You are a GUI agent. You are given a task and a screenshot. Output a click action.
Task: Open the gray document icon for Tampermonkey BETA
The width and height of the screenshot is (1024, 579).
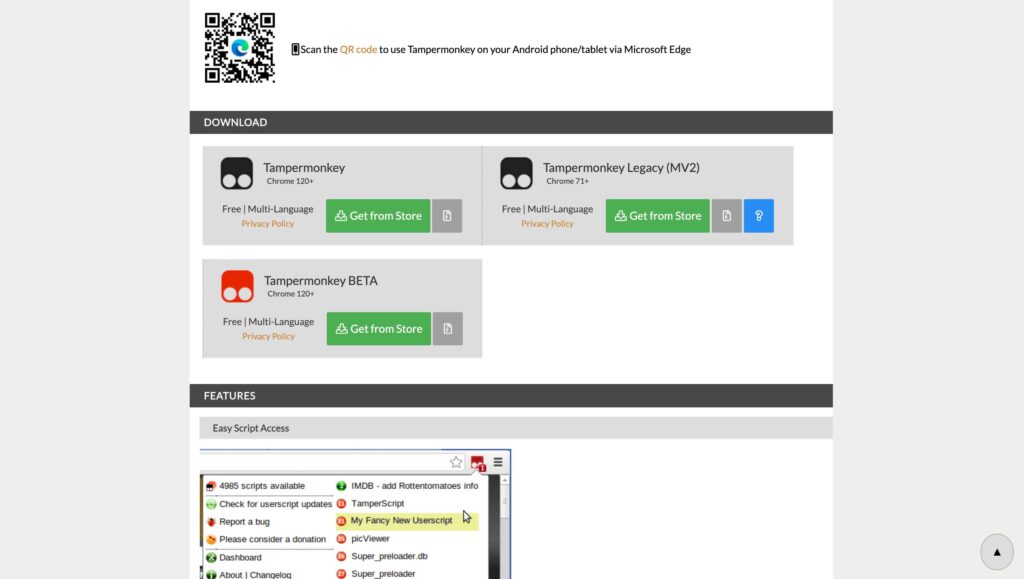click(x=447, y=329)
